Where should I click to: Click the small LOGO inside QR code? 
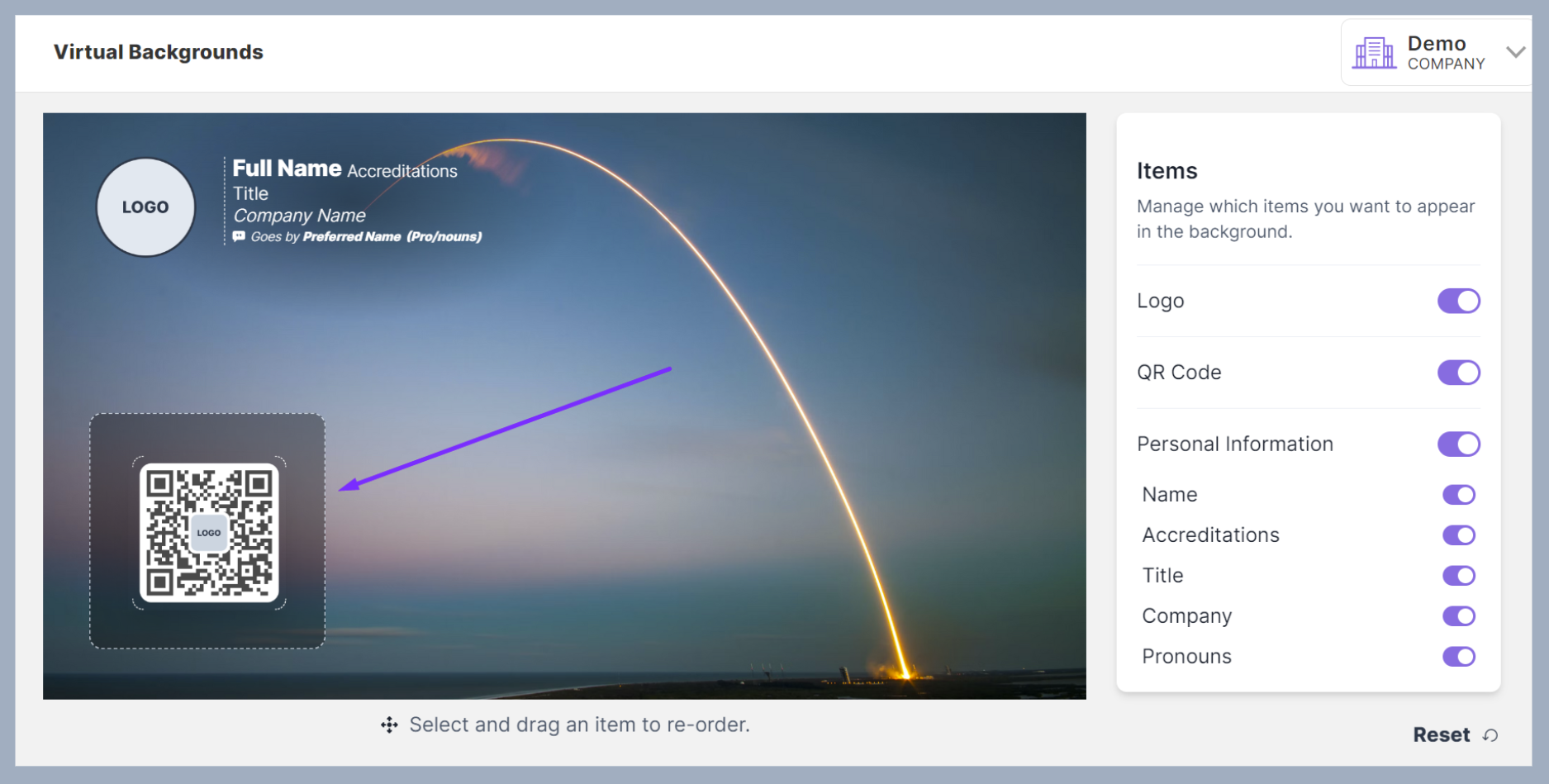[209, 533]
